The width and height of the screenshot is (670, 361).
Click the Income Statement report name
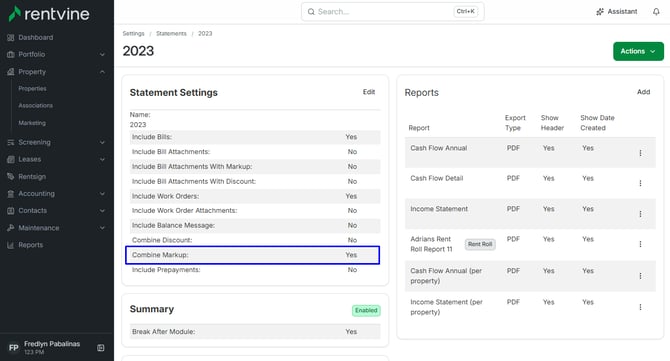439,209
